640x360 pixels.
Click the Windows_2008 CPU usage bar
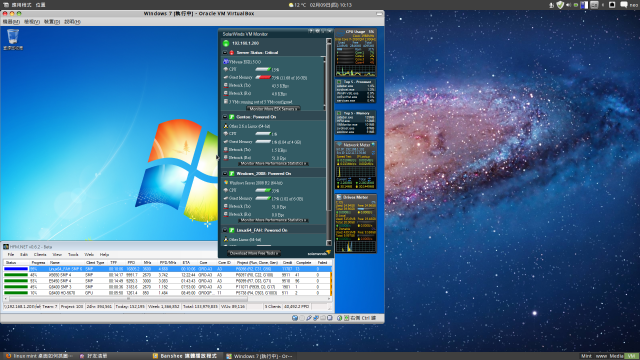pyautogui.click(x=263, y=191)
